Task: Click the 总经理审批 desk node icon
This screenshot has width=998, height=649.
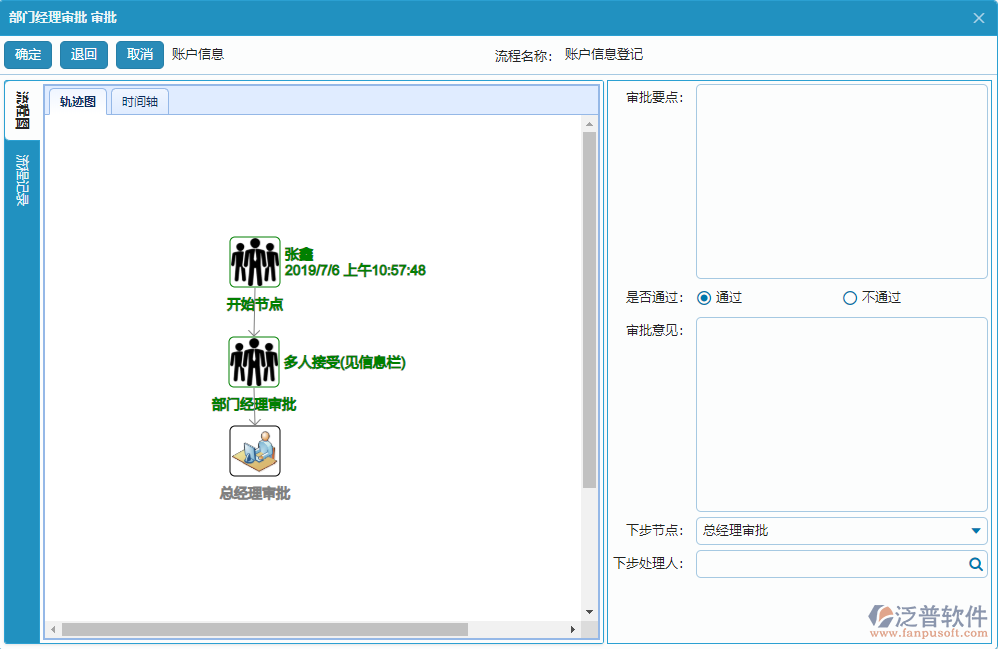Action: click(255, 450)
